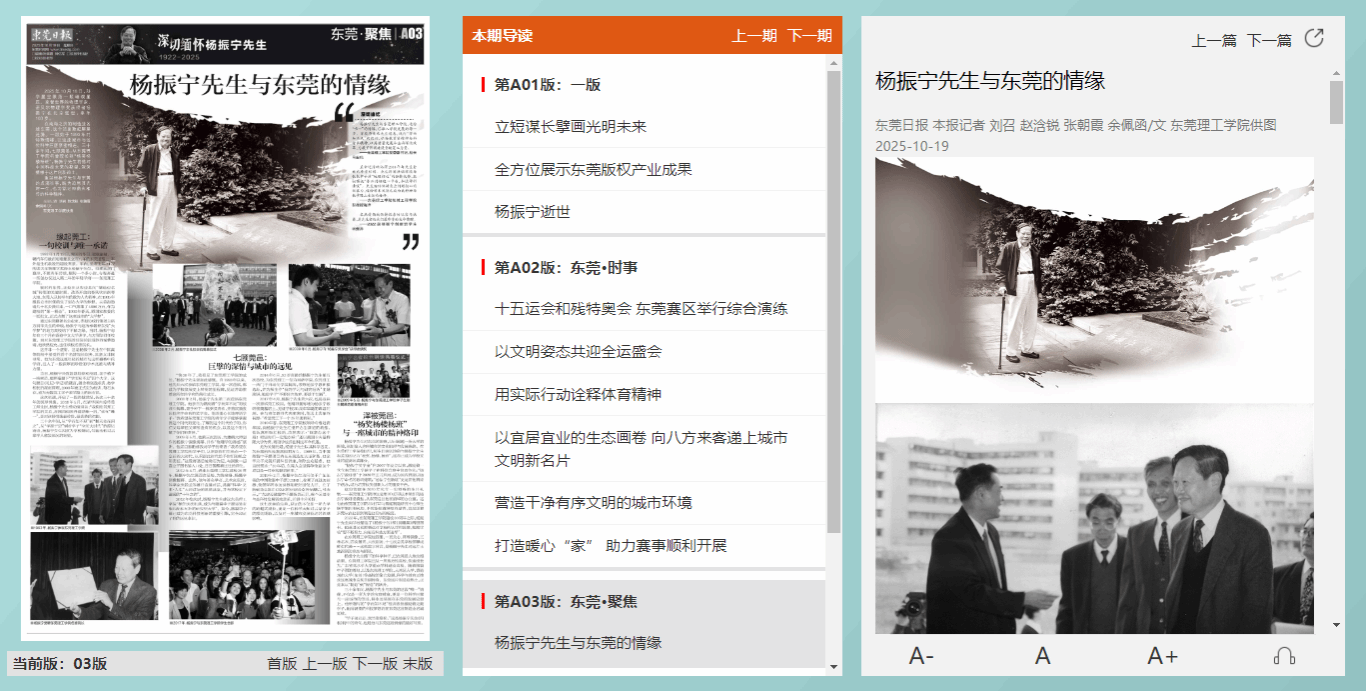Open previous article 上一篇
The image size is (1366, 691).
click(1214, 41)
